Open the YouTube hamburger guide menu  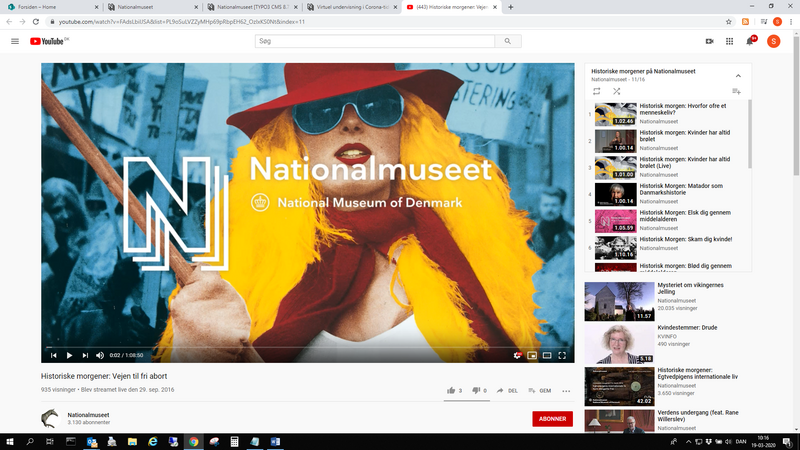[x=15, y=41]
